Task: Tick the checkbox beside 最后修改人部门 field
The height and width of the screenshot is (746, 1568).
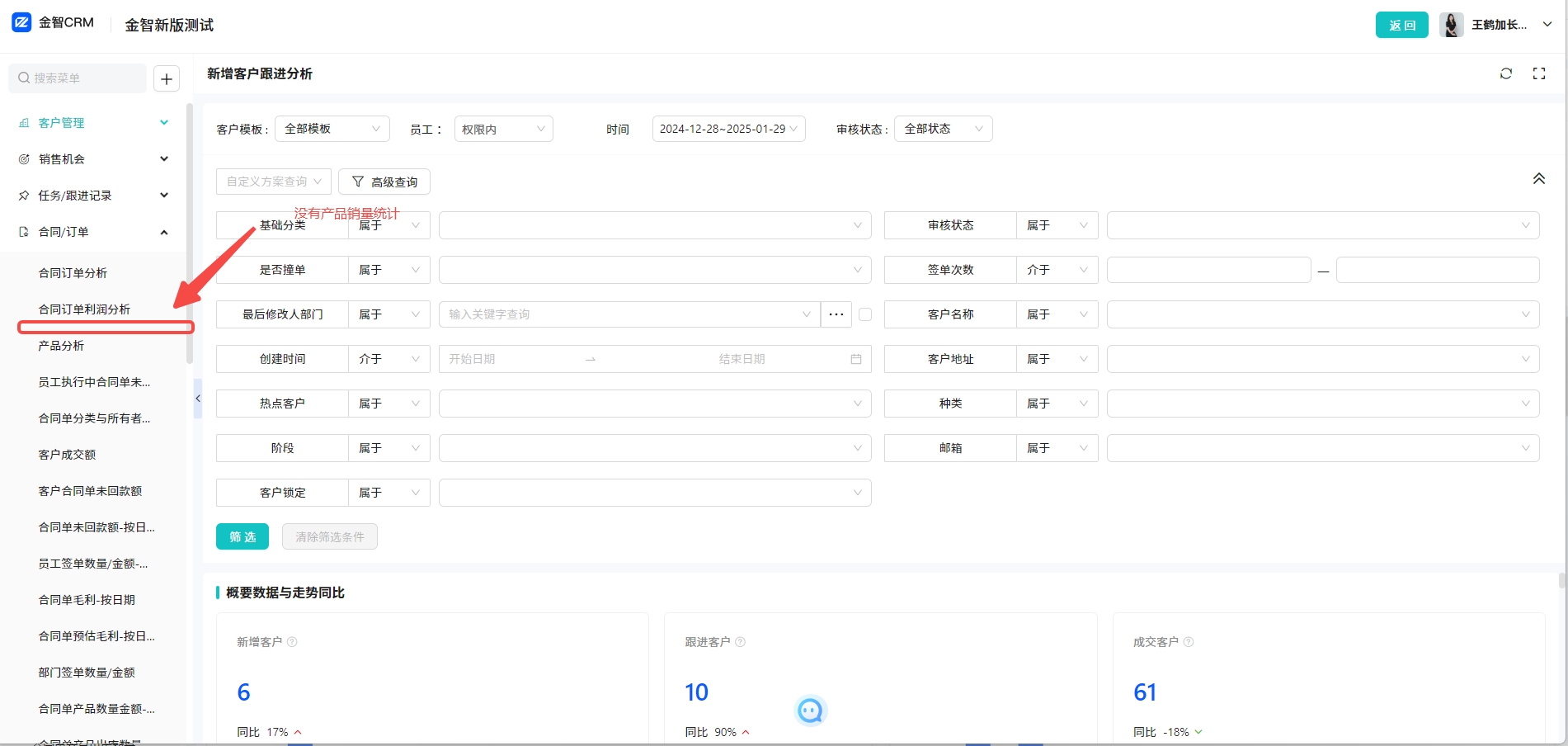Action: (865, 314)
